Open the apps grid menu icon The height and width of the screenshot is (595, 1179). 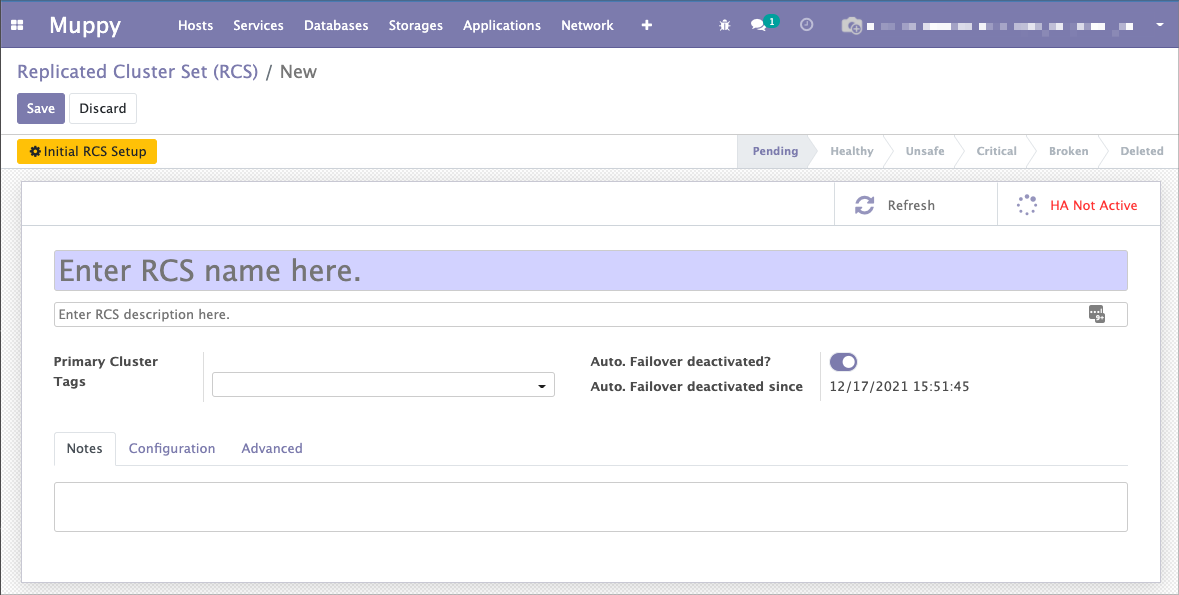17,25
